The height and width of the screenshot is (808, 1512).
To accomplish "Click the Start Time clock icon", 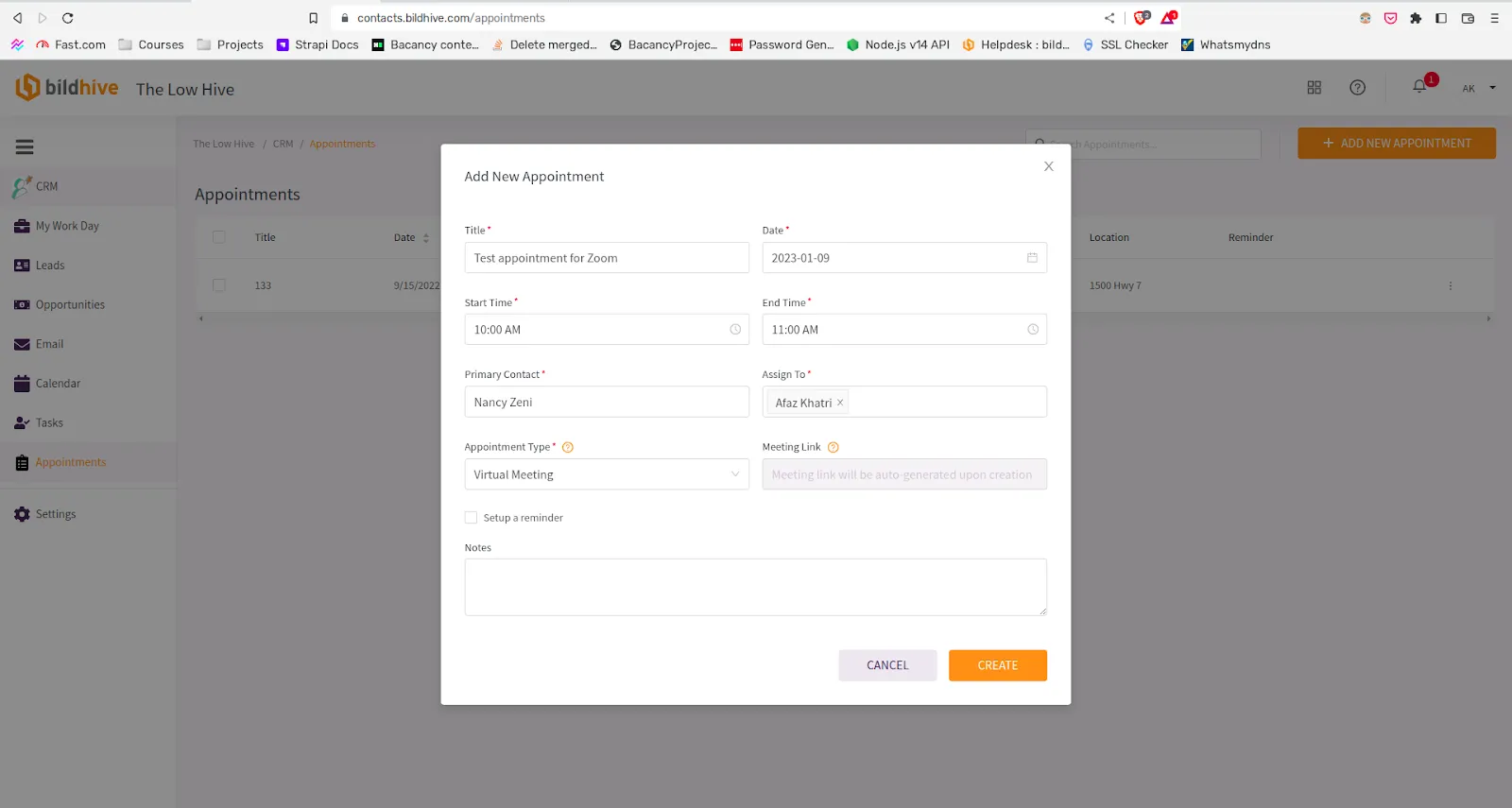I will click(x=735, y=330).
